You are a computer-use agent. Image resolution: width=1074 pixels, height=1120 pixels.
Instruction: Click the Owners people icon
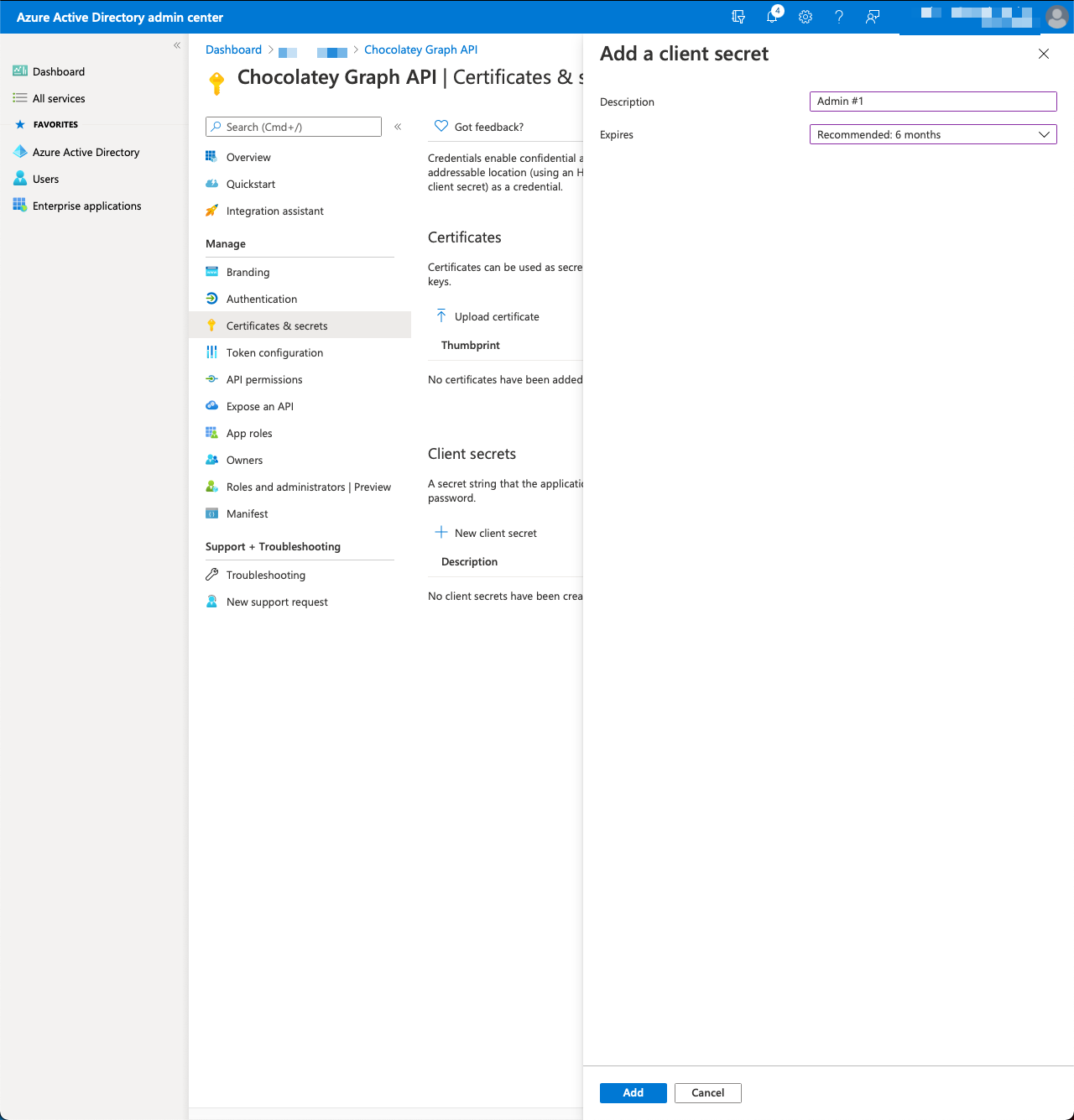click(x=211, y=460)
